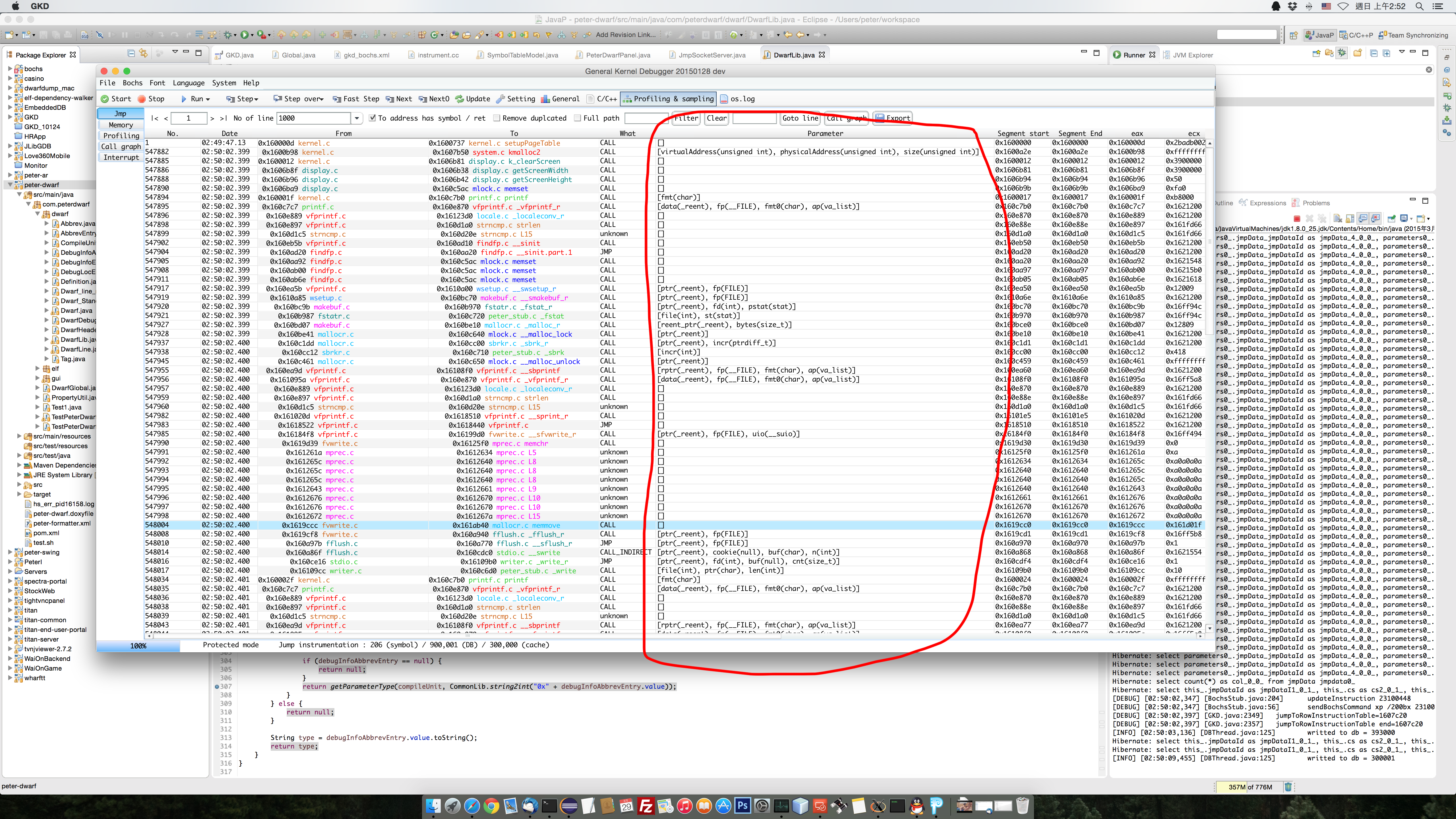1456x819 pixels.
Task: Enable the 'Remove duplcated' checkbox
Action: (497, 118)
